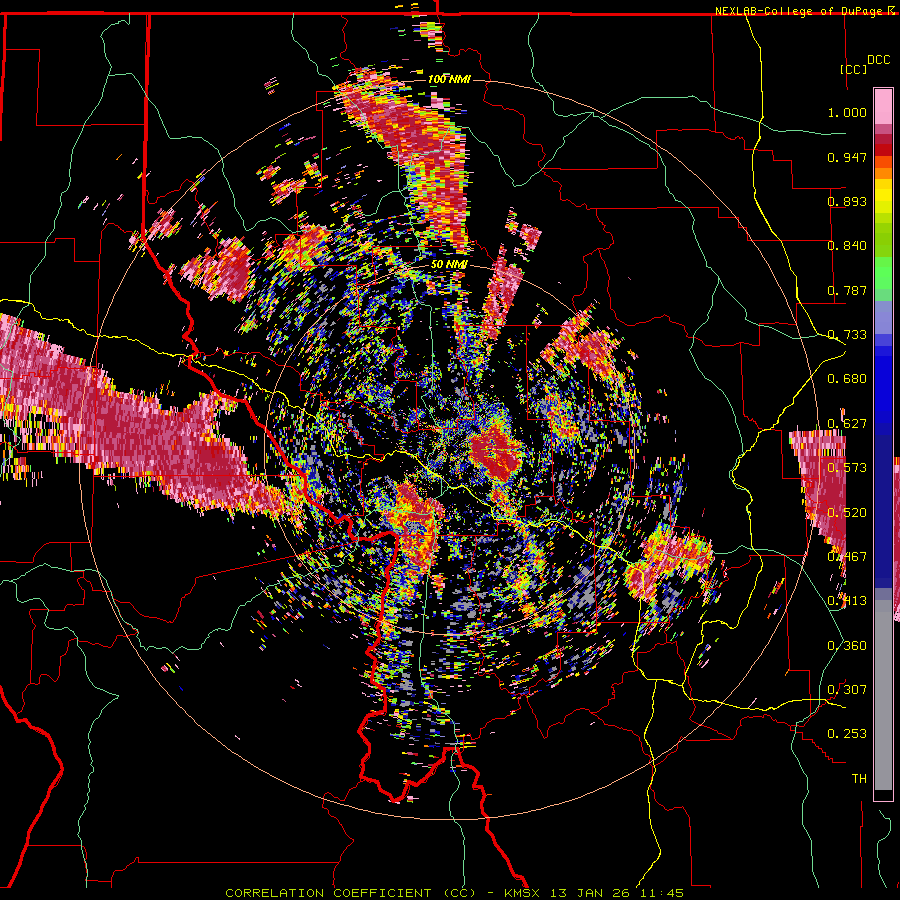Select the 1.000 legend value
The width and height of the screenshot is (900, 900).
[x=847, y=112]
